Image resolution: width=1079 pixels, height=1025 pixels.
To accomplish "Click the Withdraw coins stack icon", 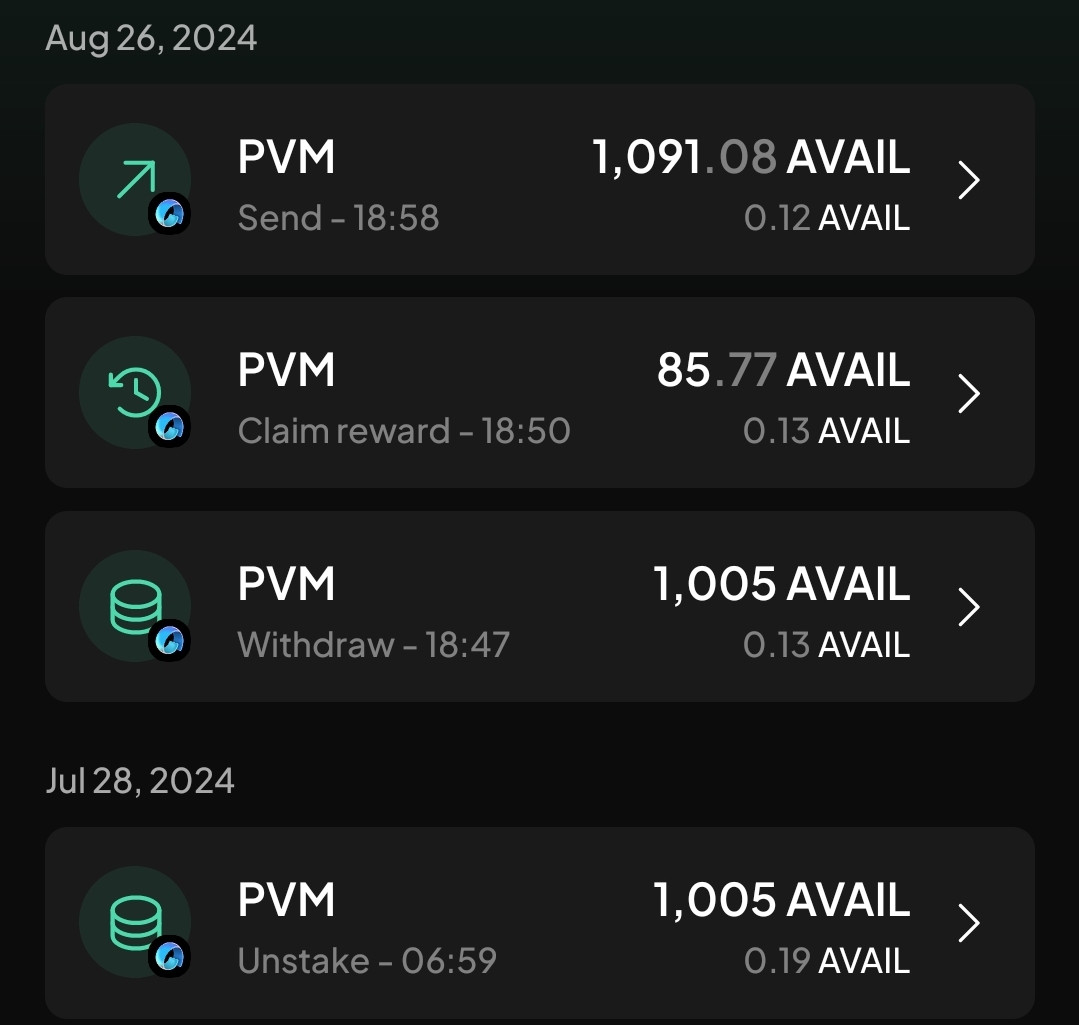I will (x=133, y=602).
